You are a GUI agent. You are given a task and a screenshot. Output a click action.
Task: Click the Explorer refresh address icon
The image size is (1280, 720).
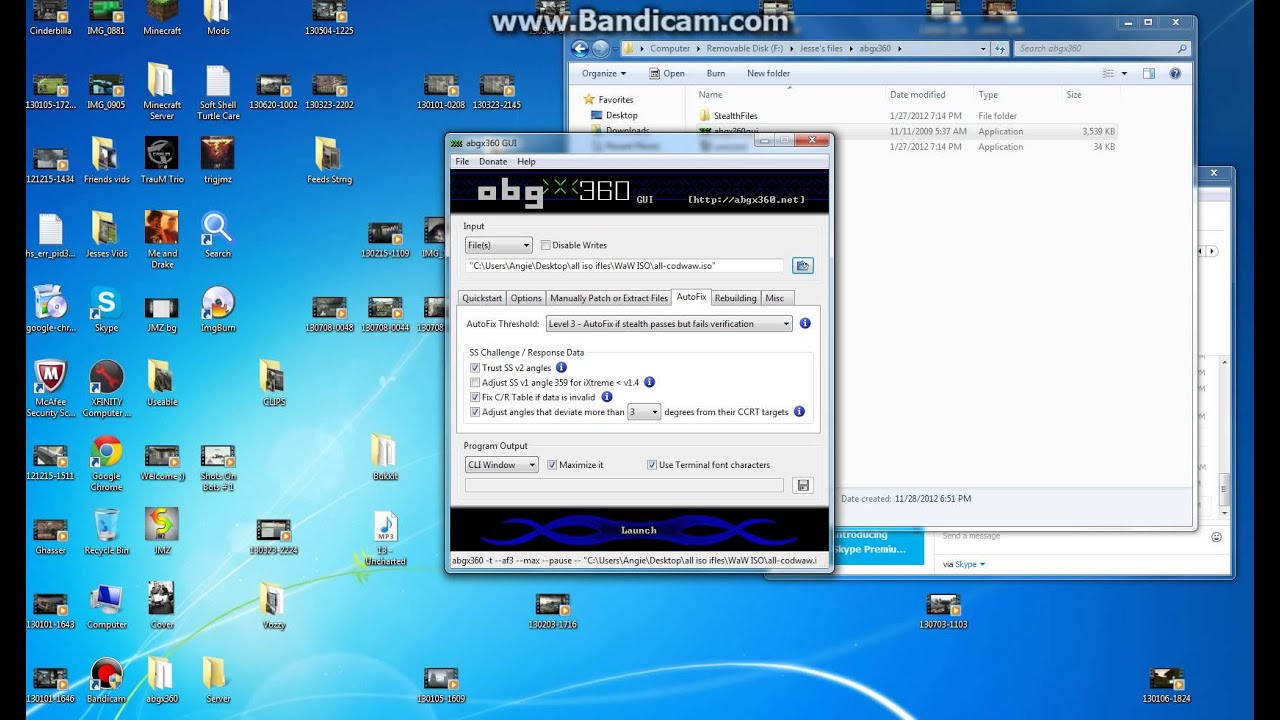(1000, 48)
